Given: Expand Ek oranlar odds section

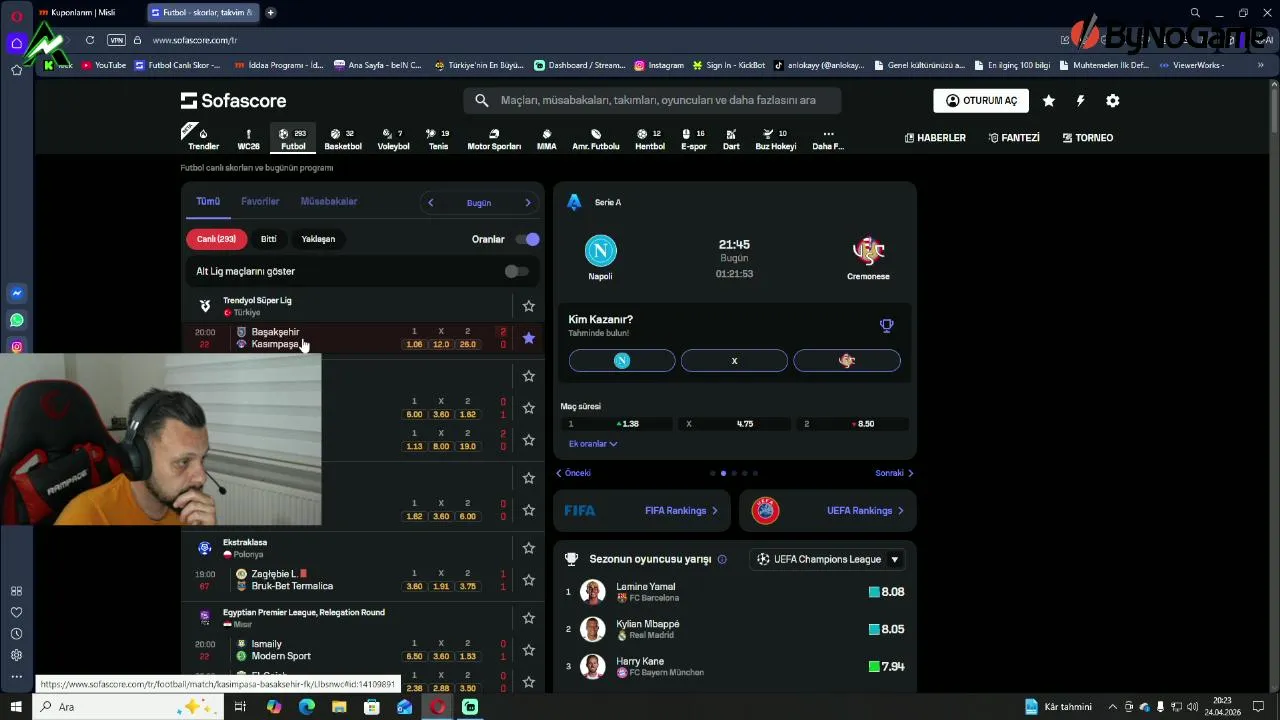Looking at the screenshot, I should [x=593, y=444].
